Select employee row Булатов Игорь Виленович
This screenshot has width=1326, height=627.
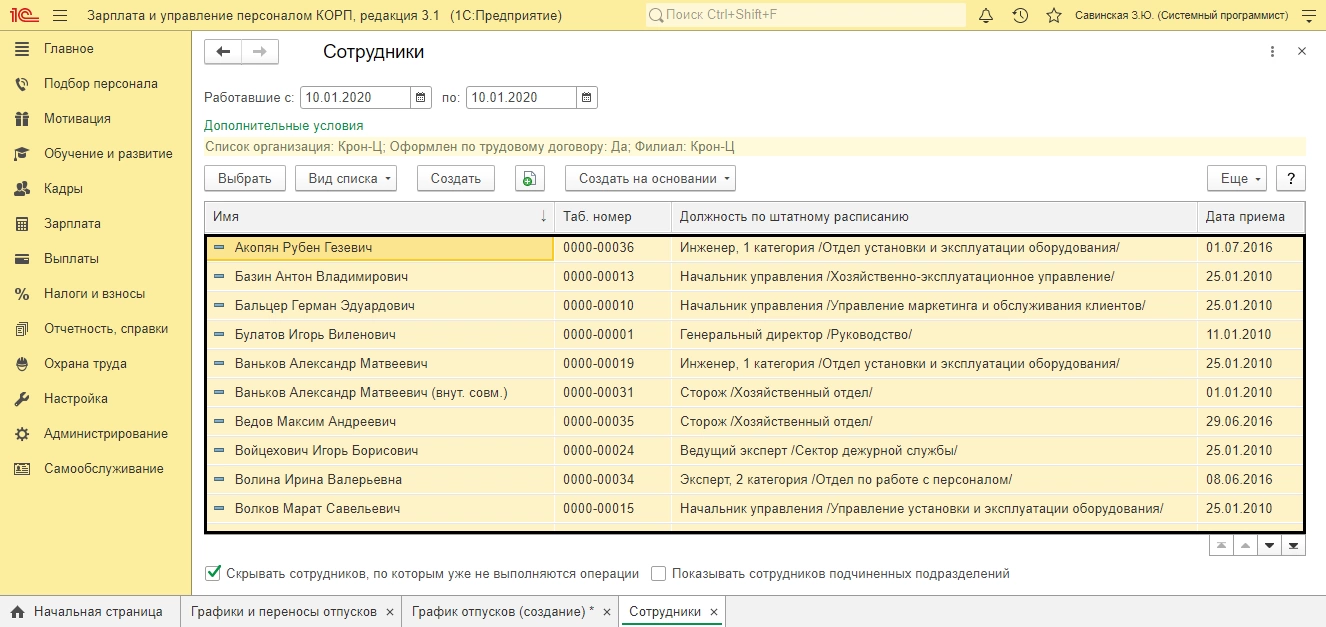pyautogui.click(x=315, y=334)
